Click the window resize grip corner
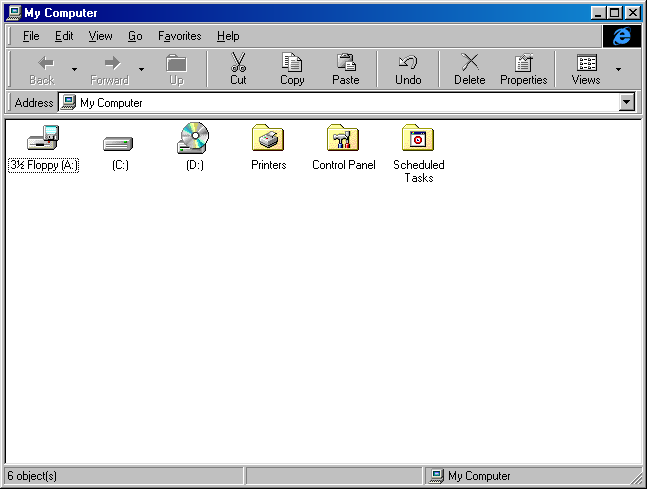 click(636, 479)
